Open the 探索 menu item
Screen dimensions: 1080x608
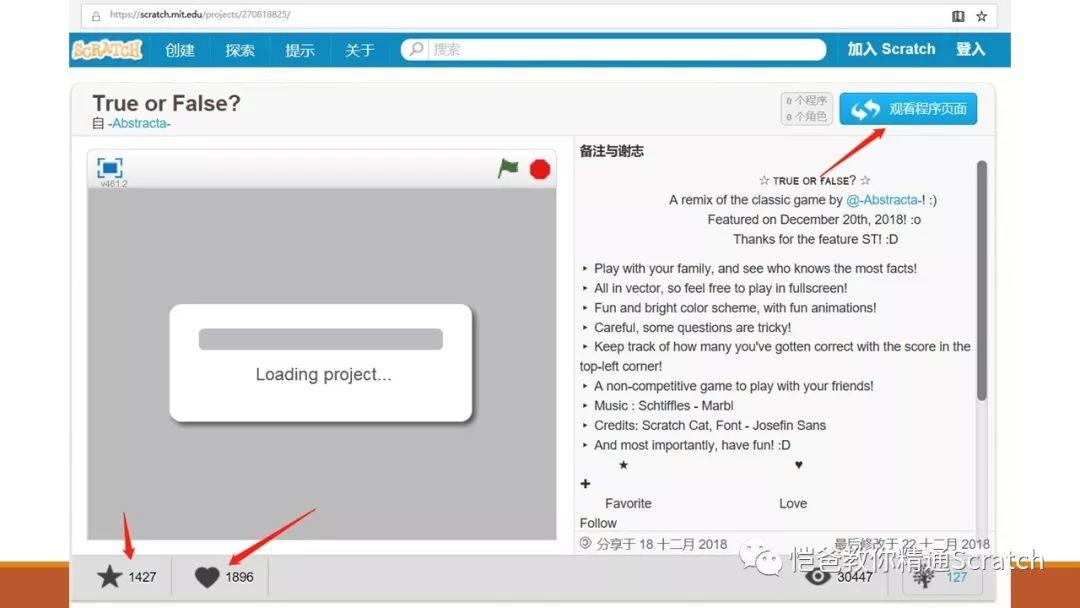point(240,50)
